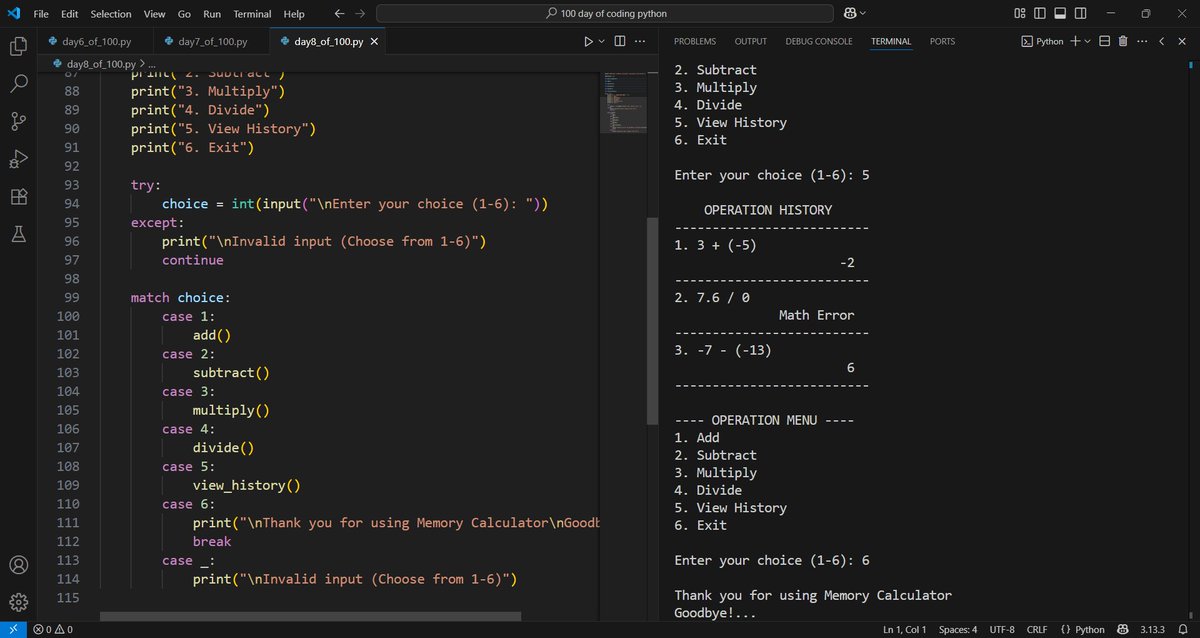Viewport: 1200px width, 638px height.
Task: Open the Go menu
Action: (x=184, y=13)
